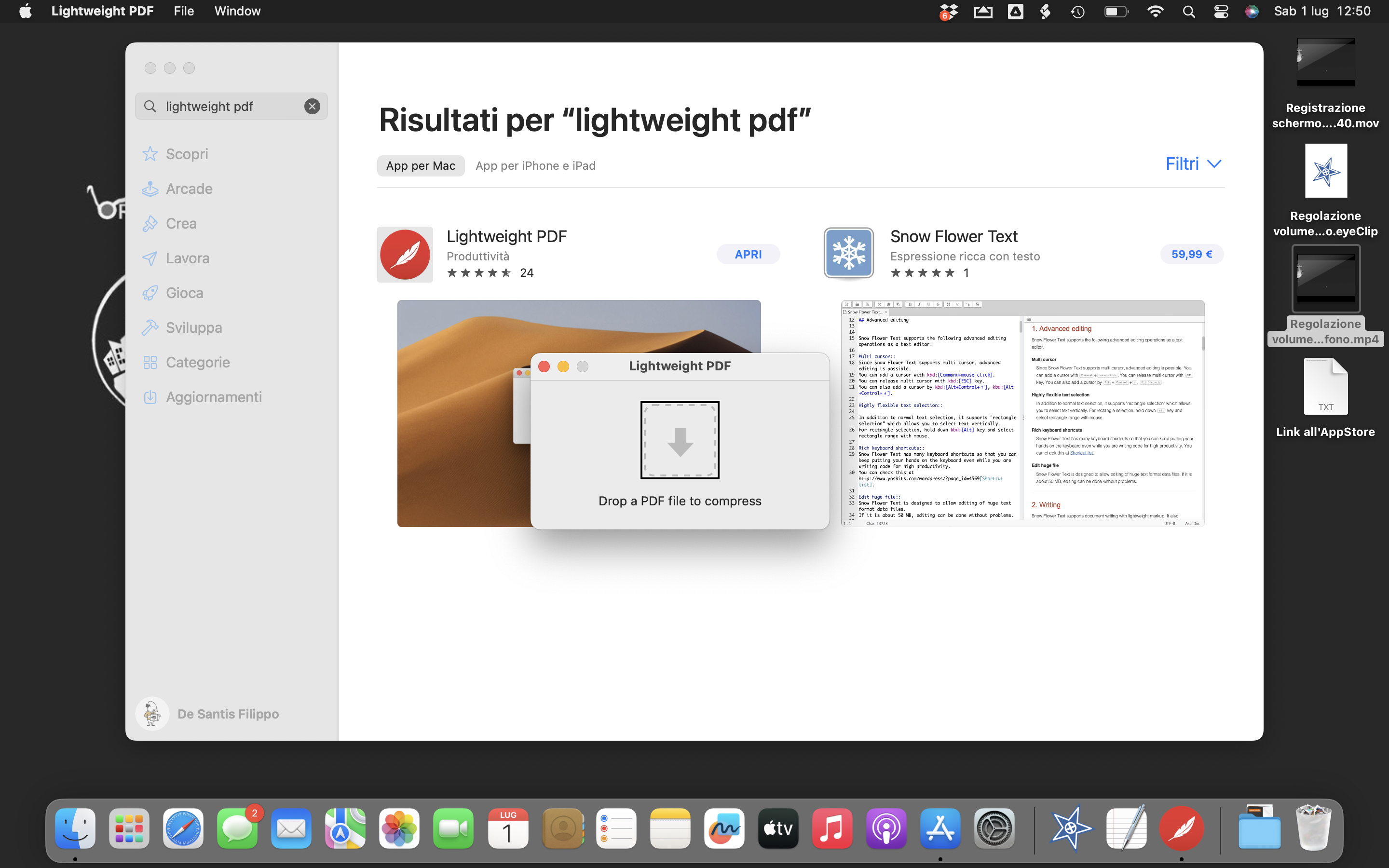This screenshot has height=868, width=1389.
Task: Open Reminders from the Dock
Action: pos(616,828)
